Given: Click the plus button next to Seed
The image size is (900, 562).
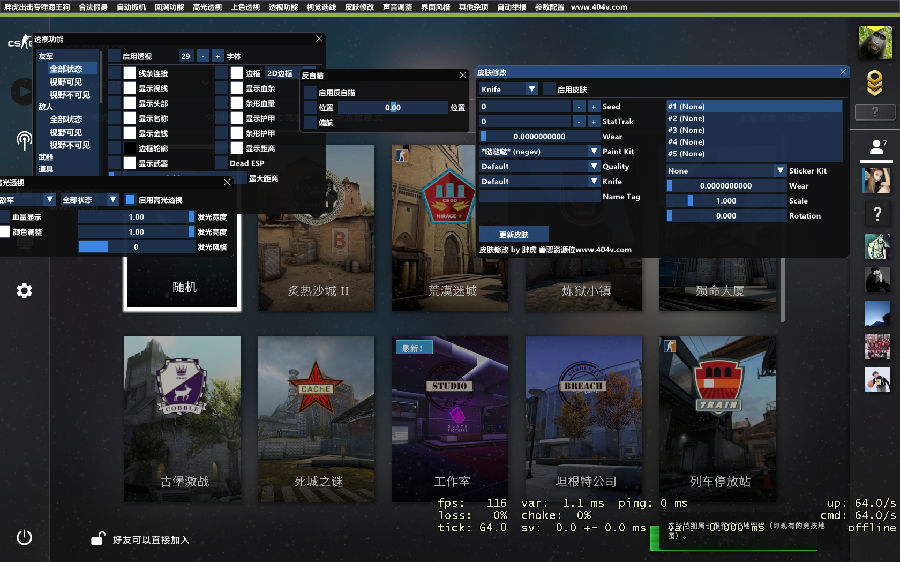Looking at the screenshot, I should (x=593, y=107).
